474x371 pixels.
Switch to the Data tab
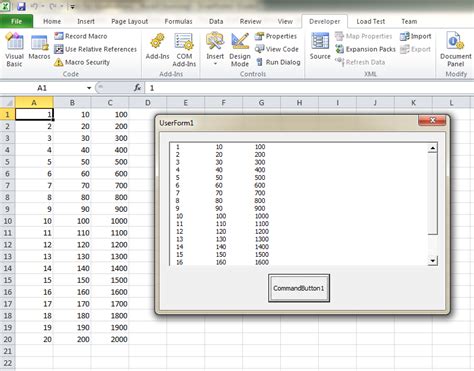tap(216, 21)
